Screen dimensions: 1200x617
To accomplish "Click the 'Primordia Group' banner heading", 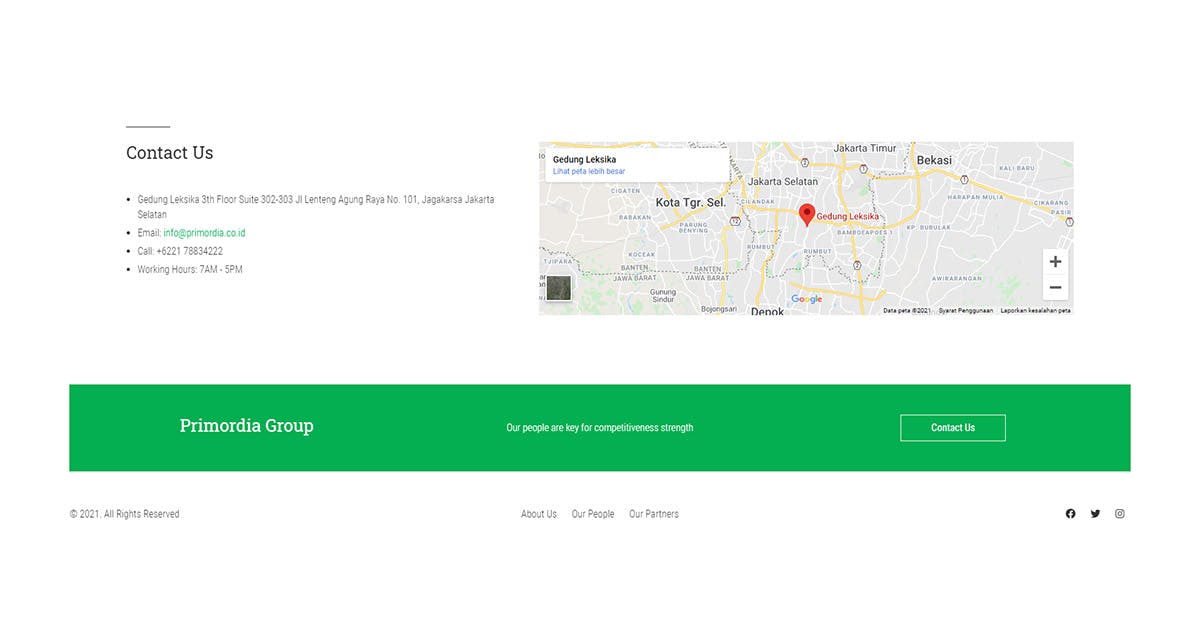I will [x=246, y=426].
